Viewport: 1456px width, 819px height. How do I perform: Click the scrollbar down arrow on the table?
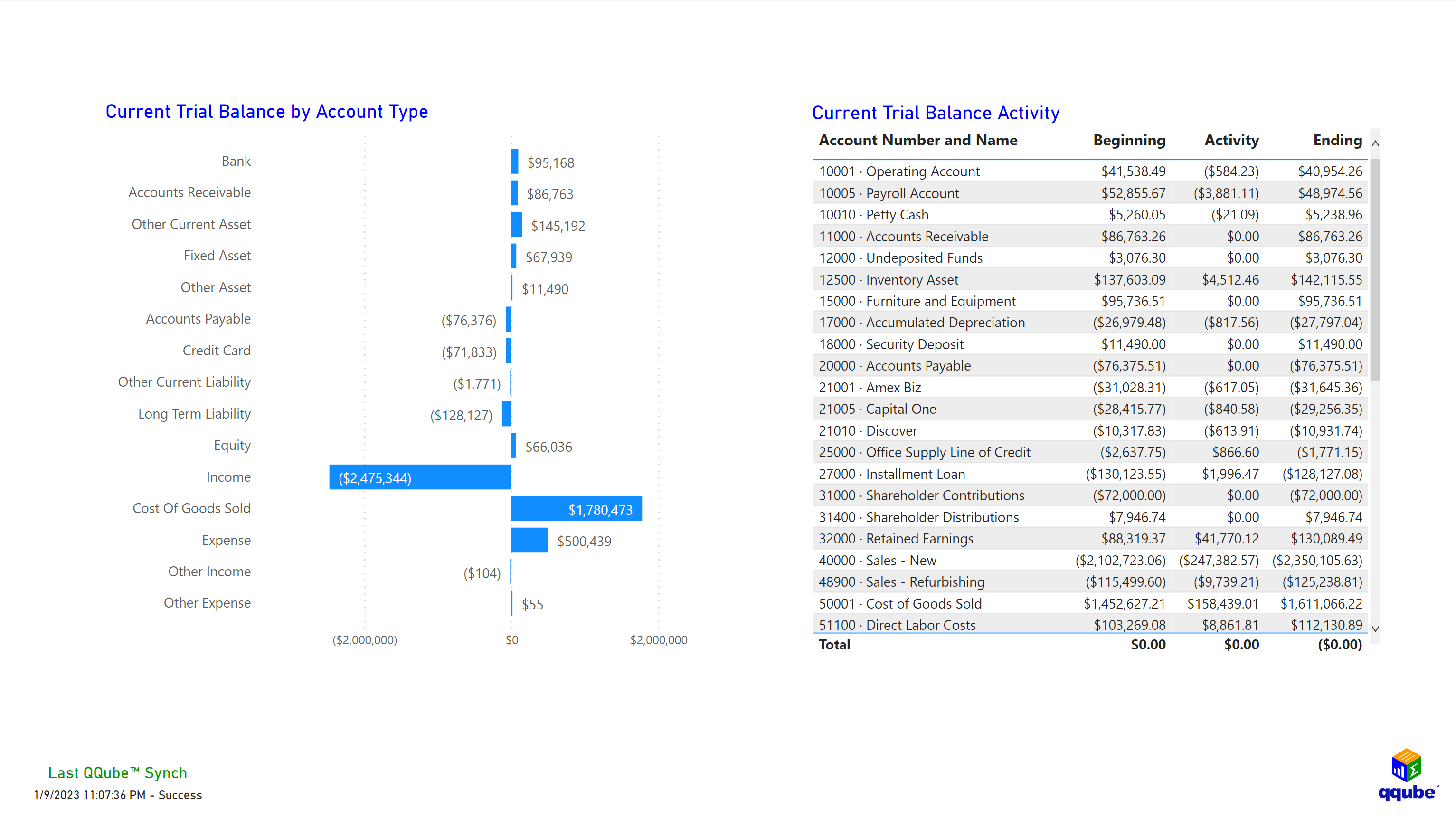point(1375,629)
